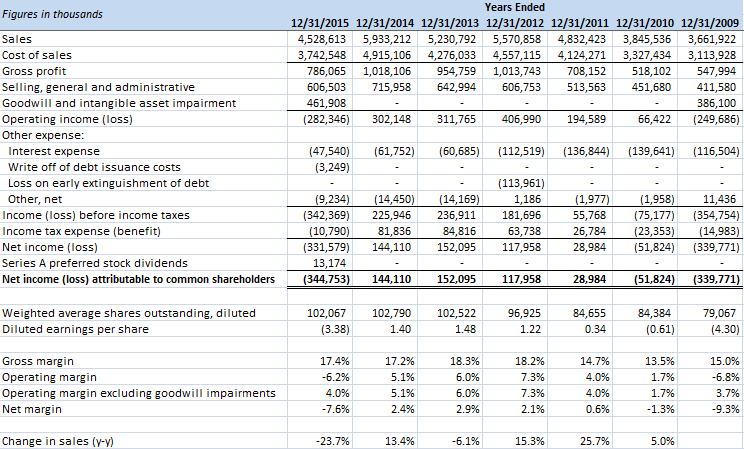
Task: Click the 'Years Ended' heading
Action: pyautogui.click(x=515, y=7)
